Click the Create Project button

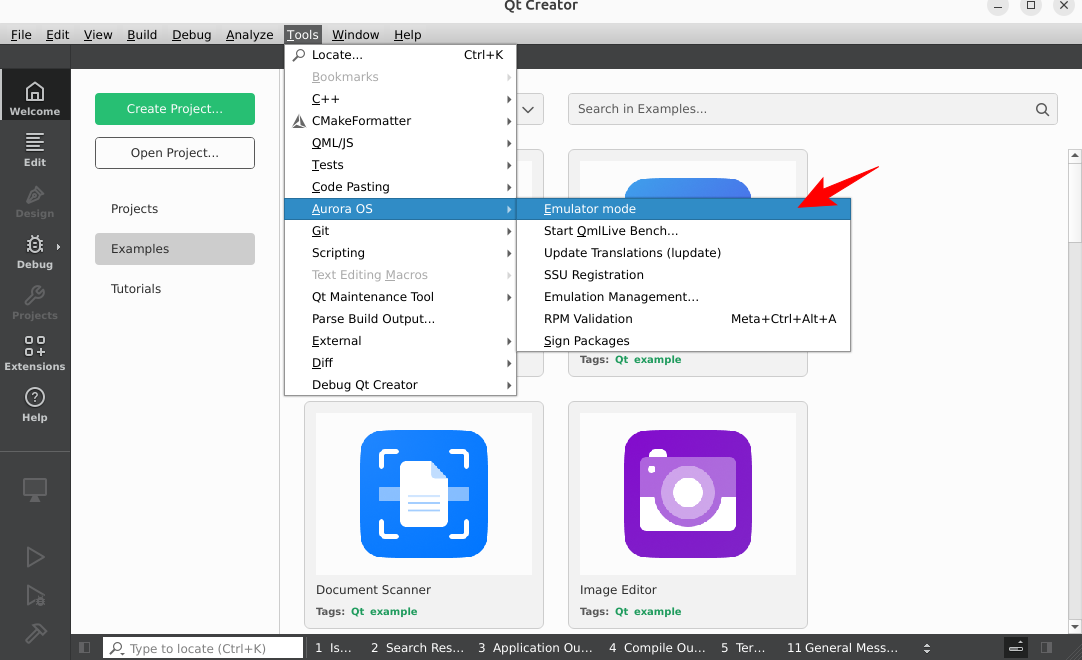click(x=175, y=109)
